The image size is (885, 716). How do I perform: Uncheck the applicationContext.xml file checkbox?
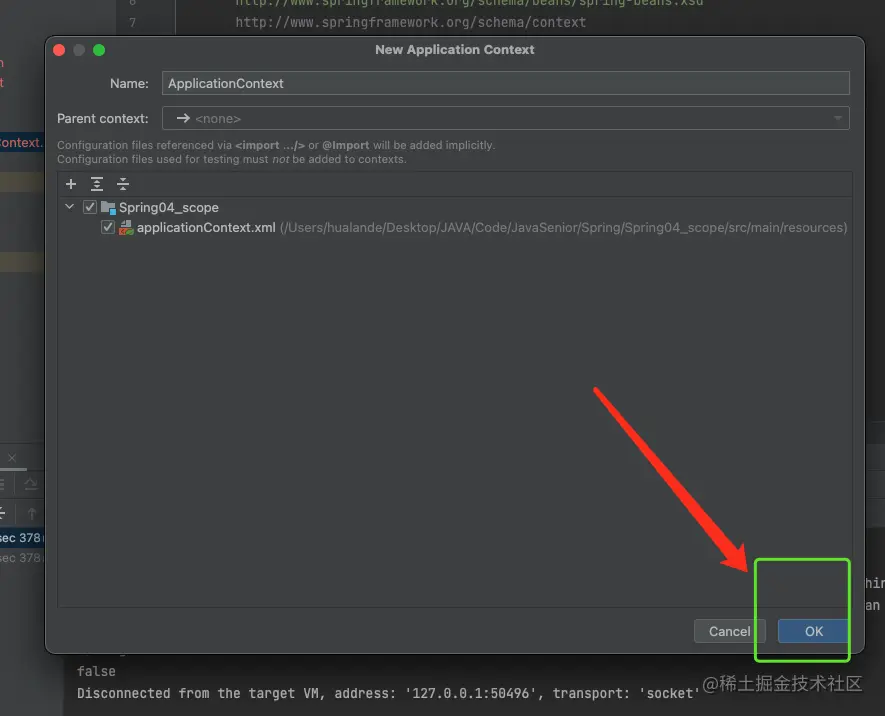point(108,227)
